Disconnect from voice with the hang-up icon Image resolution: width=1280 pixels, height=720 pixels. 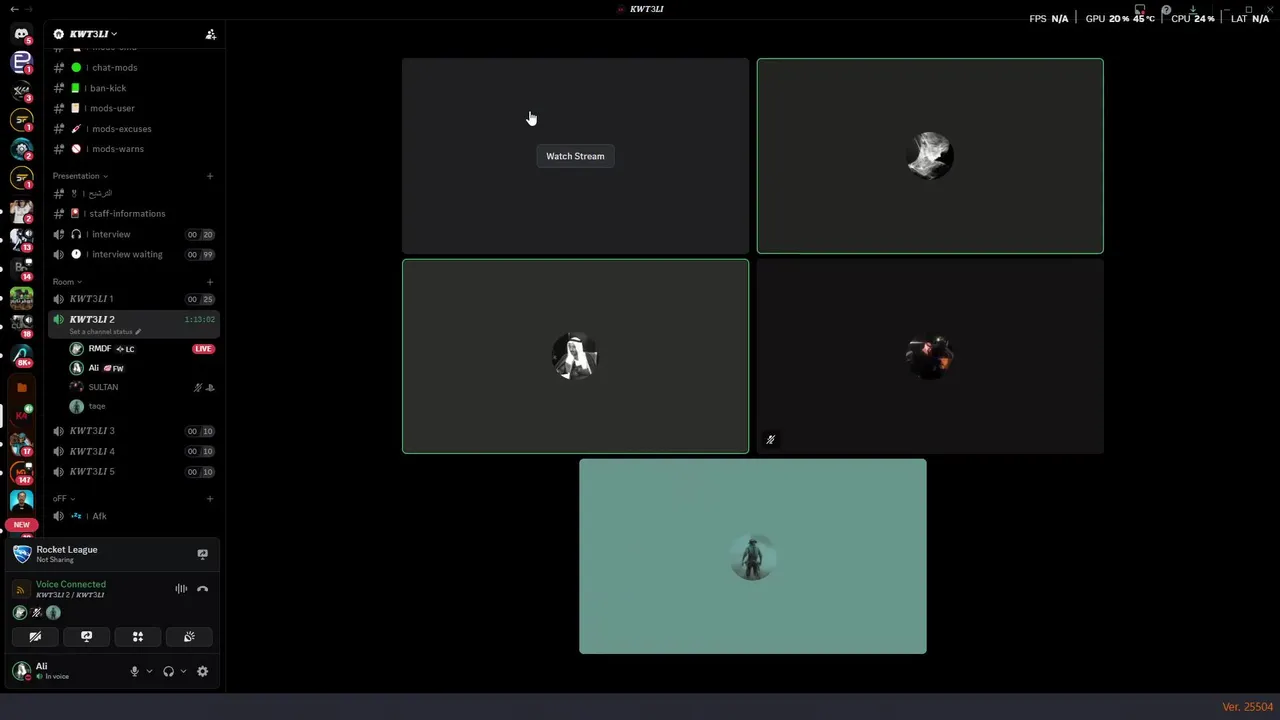pos(202,589)
